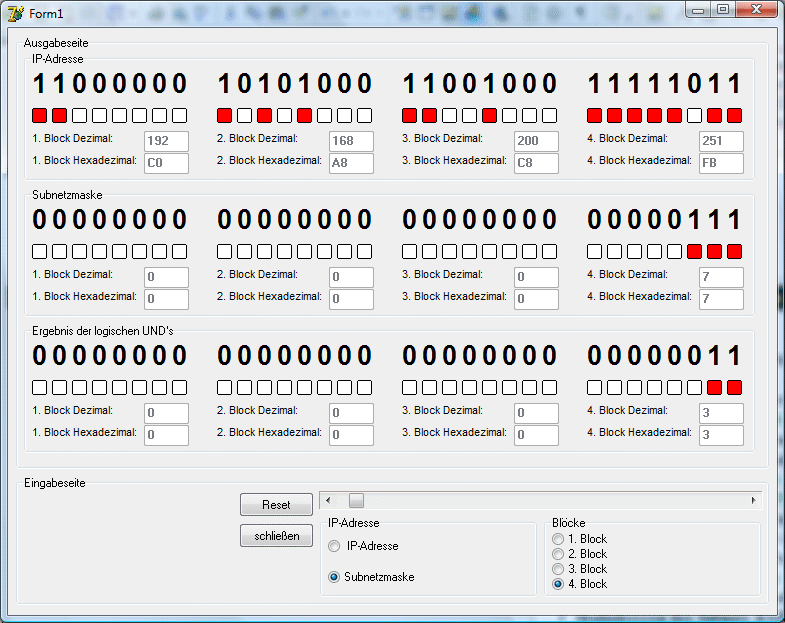Minimize the Form1 window

[x=699, y=10]
